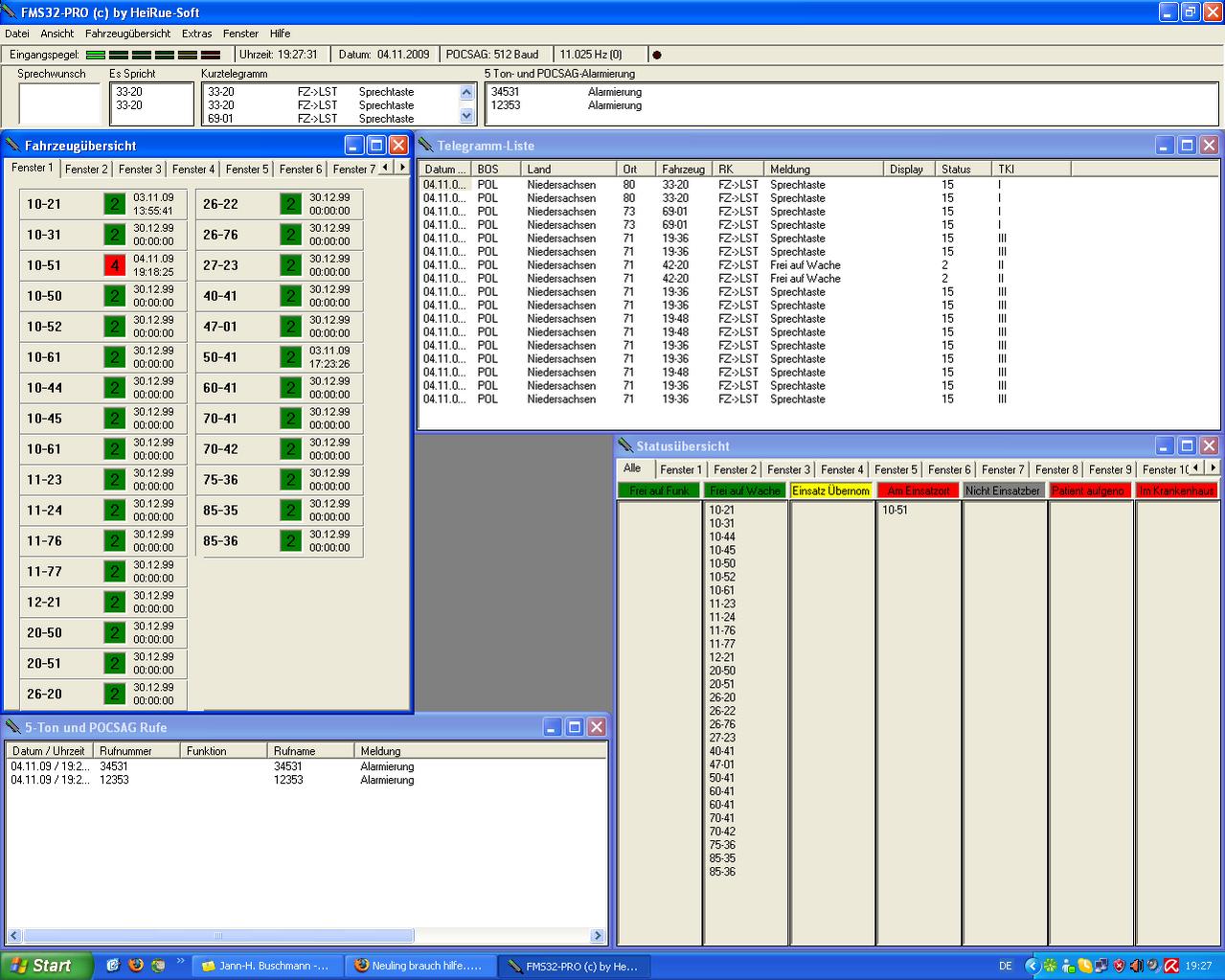Click the green status box beside vehicle 50-41
This screenshot has height=980, width=1225.
tap(291, 357)
